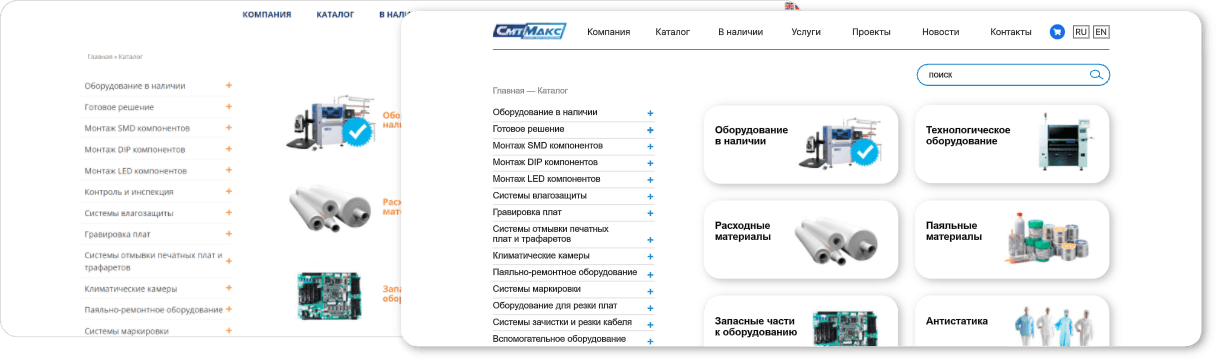Screen dimensions: 1217x361
Task: Expand Оборудование в наличии in front sidebar
Action: coord(650,113)
